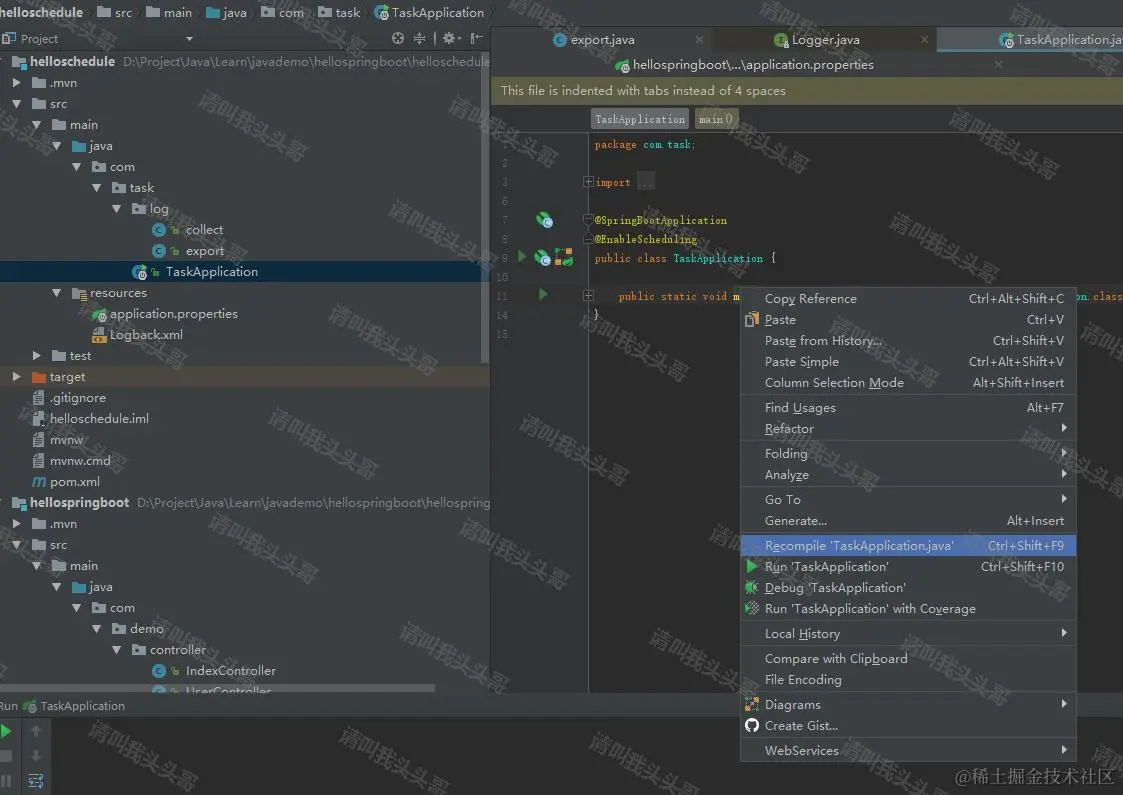Click the scroll-from-source target icon
The width and height of the screenshot is (1123, 795).
pos(397,38)
